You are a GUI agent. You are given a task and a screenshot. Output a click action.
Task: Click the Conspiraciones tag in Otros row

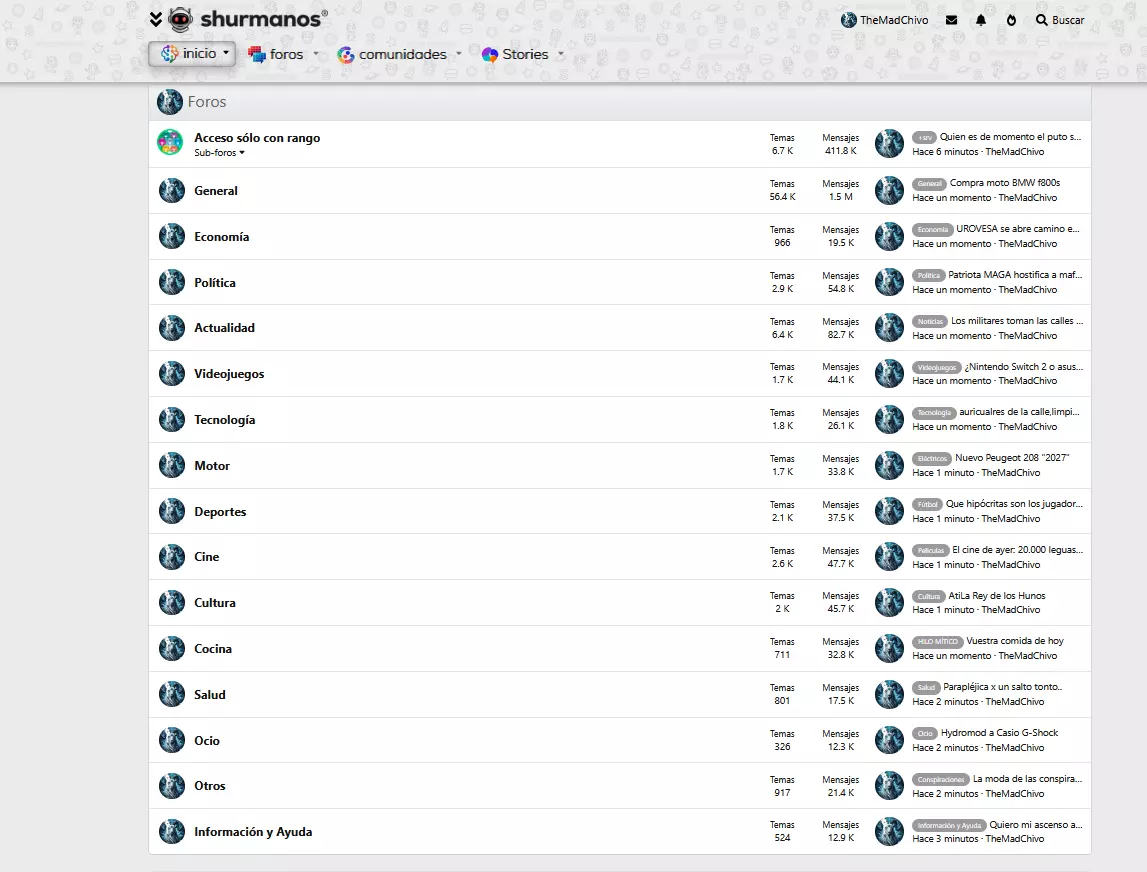click(941, 780)
